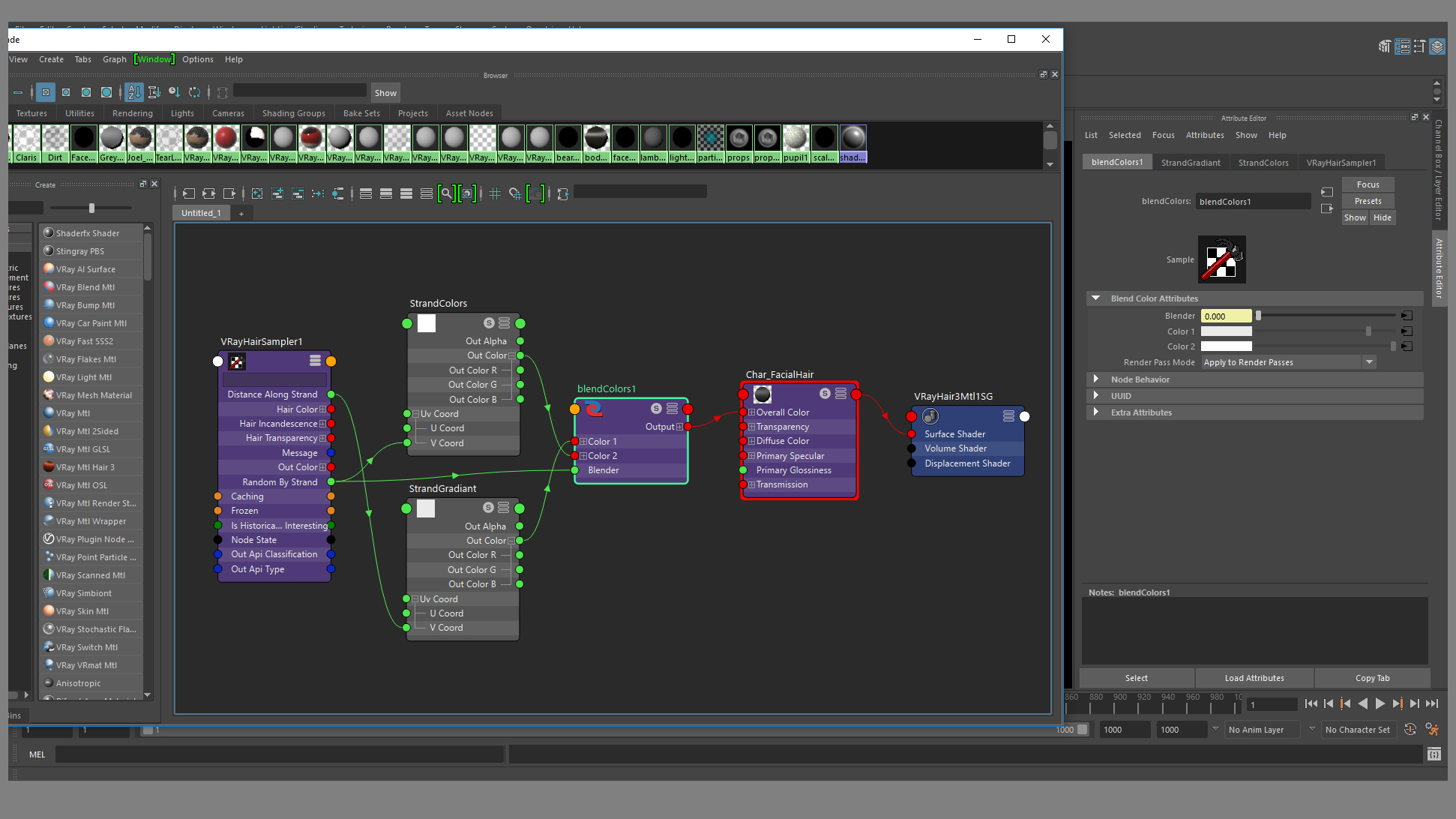Click the Blender value field

click(x=1227, y=316)
